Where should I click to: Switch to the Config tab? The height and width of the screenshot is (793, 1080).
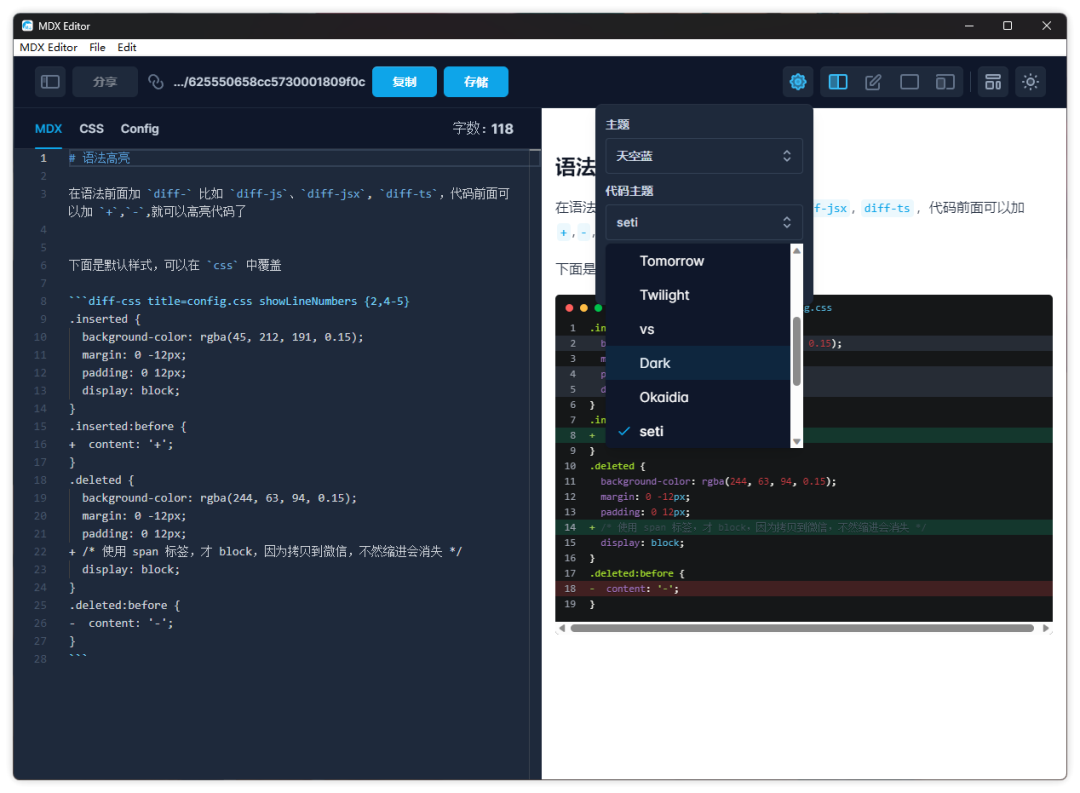click(x=140, y=129)
